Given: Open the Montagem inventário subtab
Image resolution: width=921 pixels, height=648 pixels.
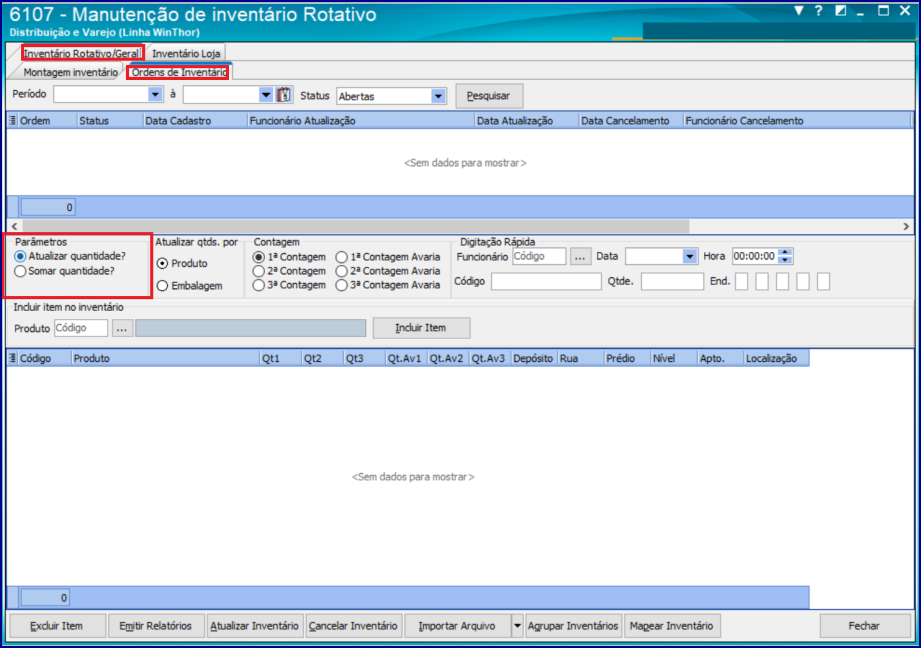Looking at the screenshot, I should (x=70, y=72).
